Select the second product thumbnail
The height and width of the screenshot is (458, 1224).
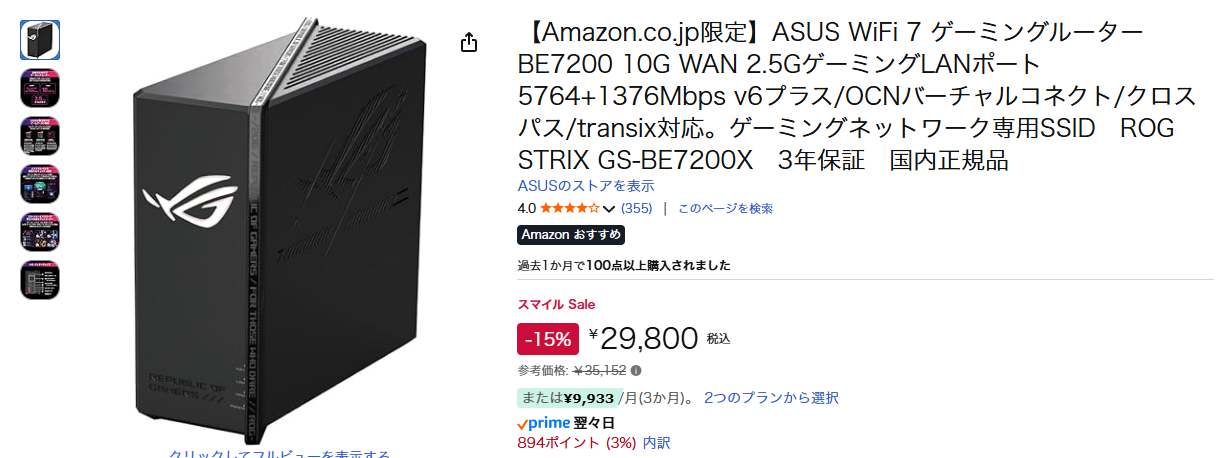[40, 87]
